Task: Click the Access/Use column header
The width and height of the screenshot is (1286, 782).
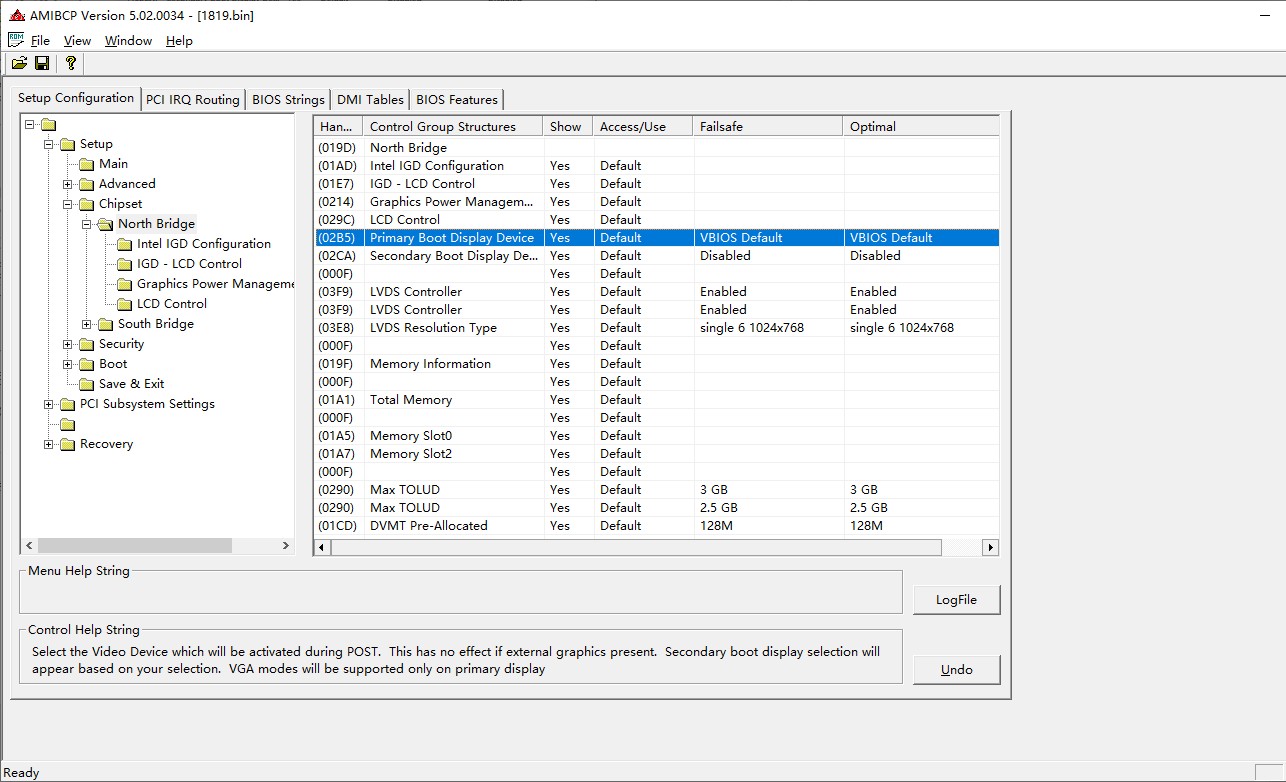Action: pos(644,126)
